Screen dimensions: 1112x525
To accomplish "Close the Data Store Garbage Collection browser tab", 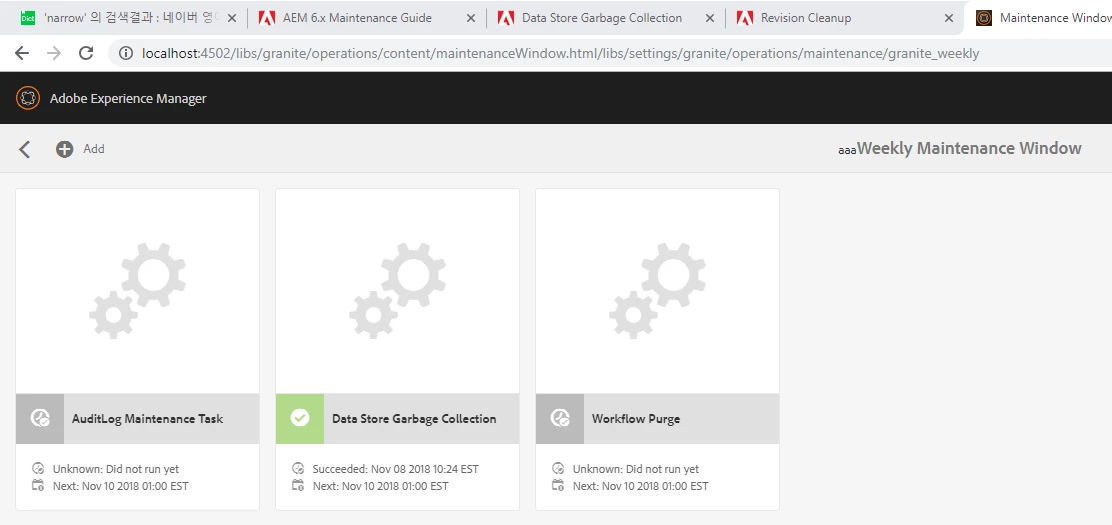I will coord(709,18).
